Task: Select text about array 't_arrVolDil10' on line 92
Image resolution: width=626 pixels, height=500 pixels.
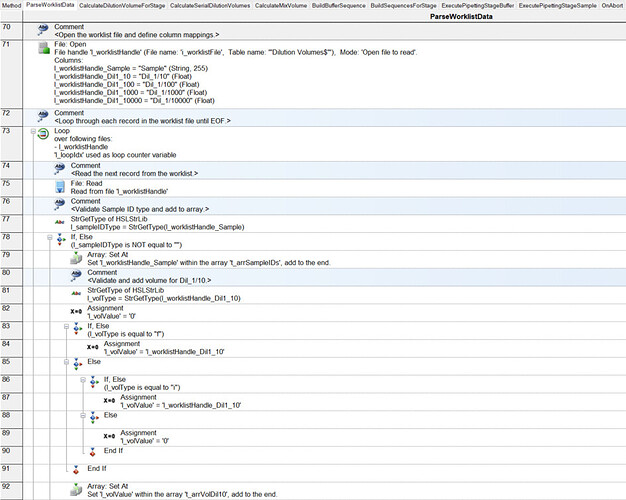Action: [182, 494]
